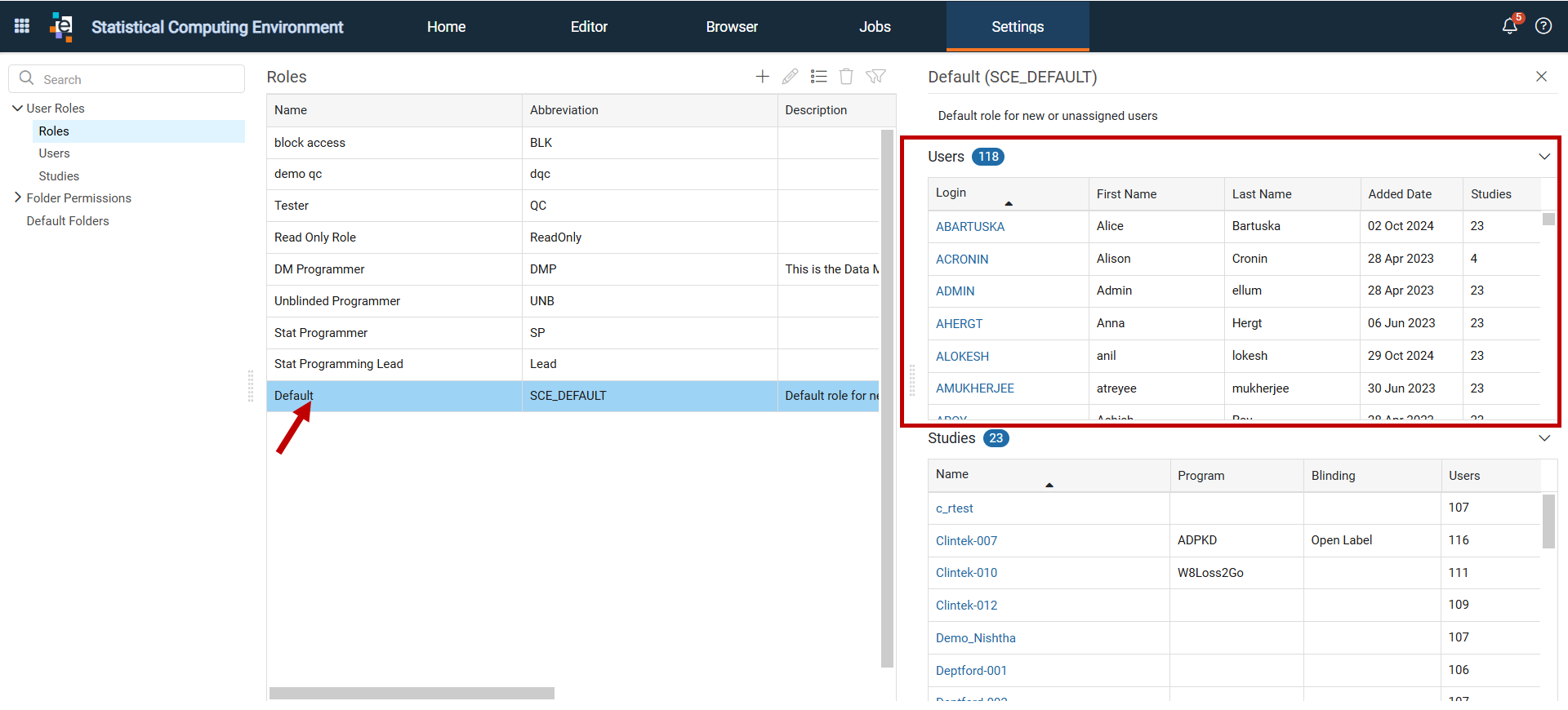Click the Roles table horizontal scrollbar

[x=412, y=693]
